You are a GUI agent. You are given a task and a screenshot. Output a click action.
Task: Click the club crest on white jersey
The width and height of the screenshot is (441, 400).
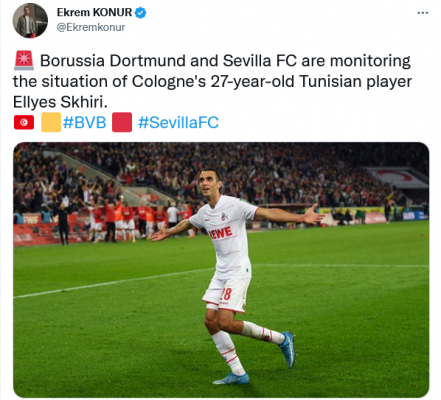(x=225, y=216)
